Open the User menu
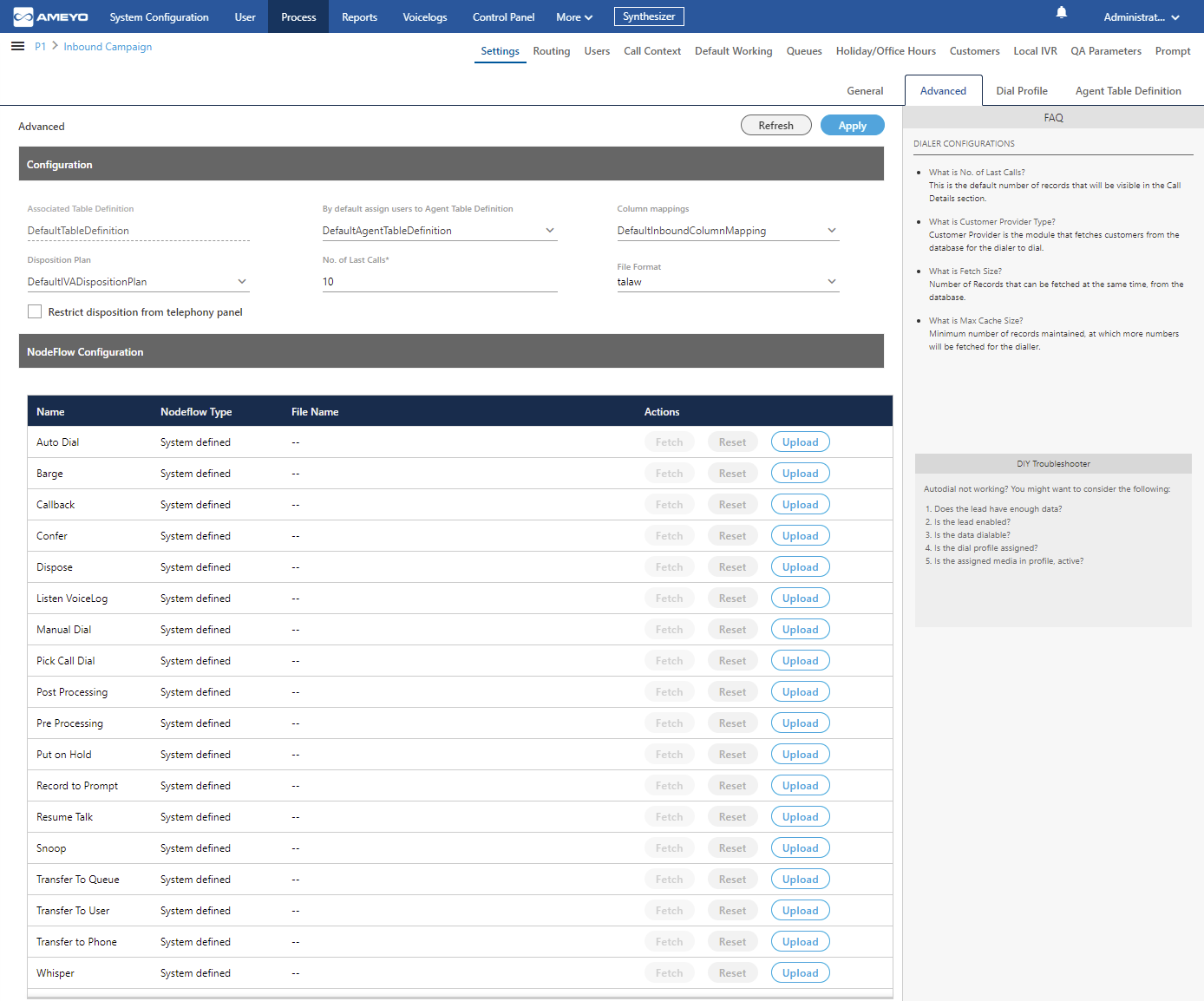1204x1001 pixels. point(245,17)
